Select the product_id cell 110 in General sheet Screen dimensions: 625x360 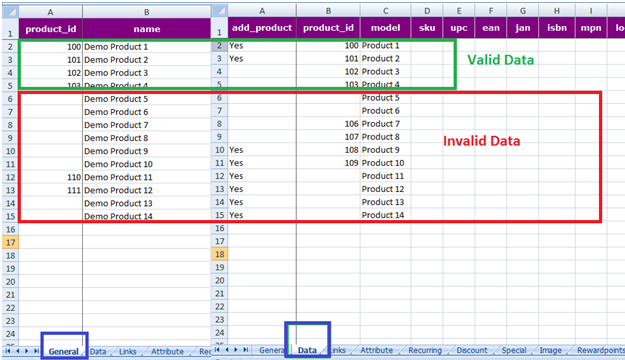51,177
